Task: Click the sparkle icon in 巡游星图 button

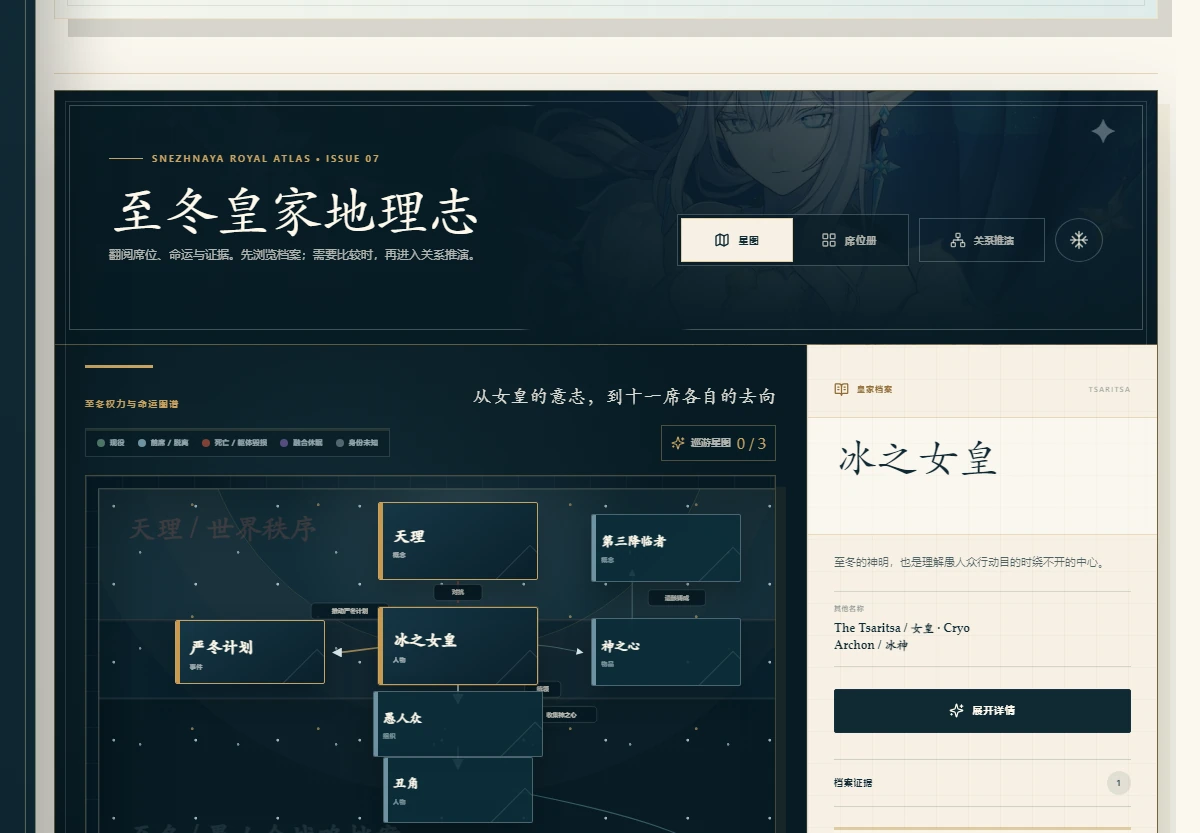Action: [x=678, y=443]
